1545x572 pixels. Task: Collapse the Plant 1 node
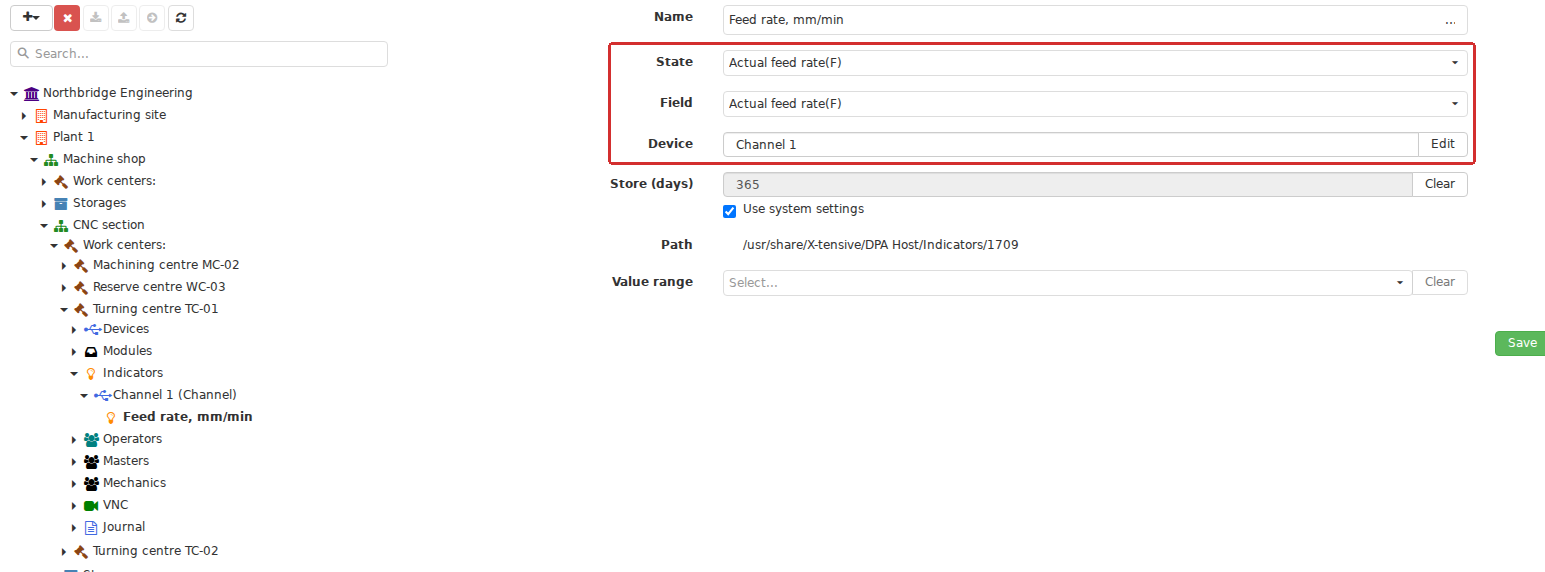click(24, 137)
